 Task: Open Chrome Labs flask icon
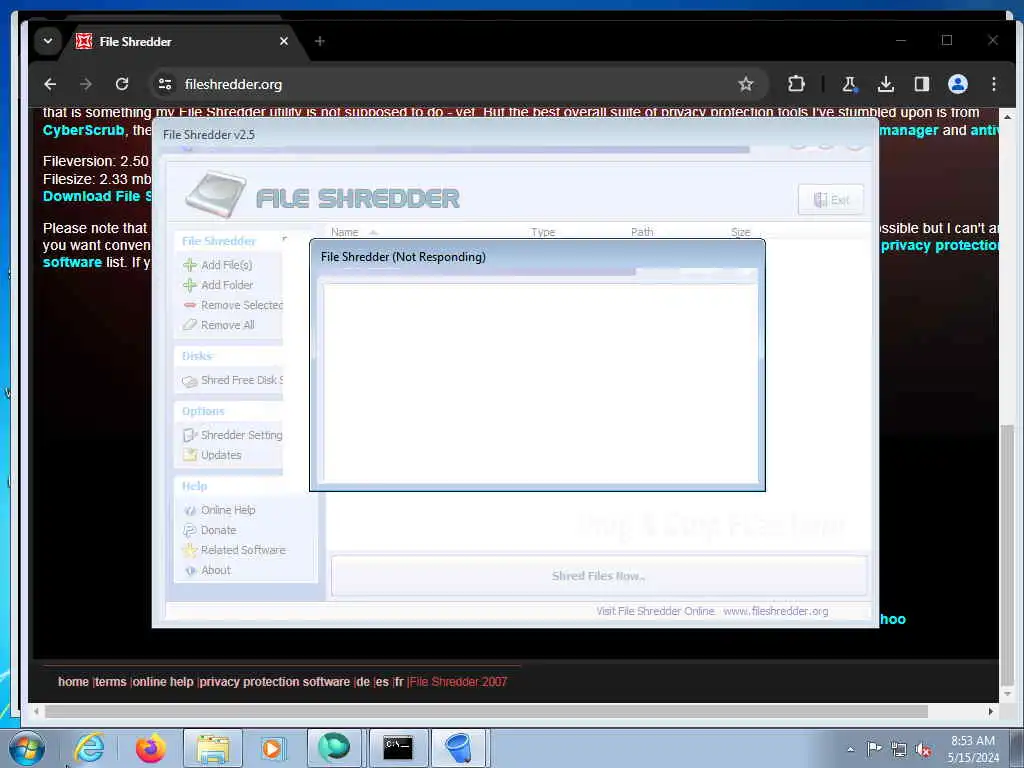pyautogui.click(x=850, y=84)
